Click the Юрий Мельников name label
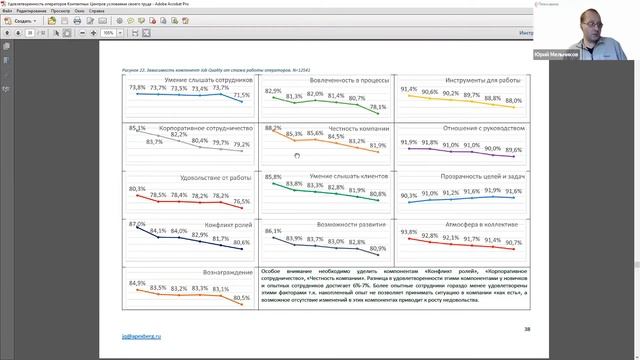Viewport: 640px width, 360px height. [x=556, y=55]
